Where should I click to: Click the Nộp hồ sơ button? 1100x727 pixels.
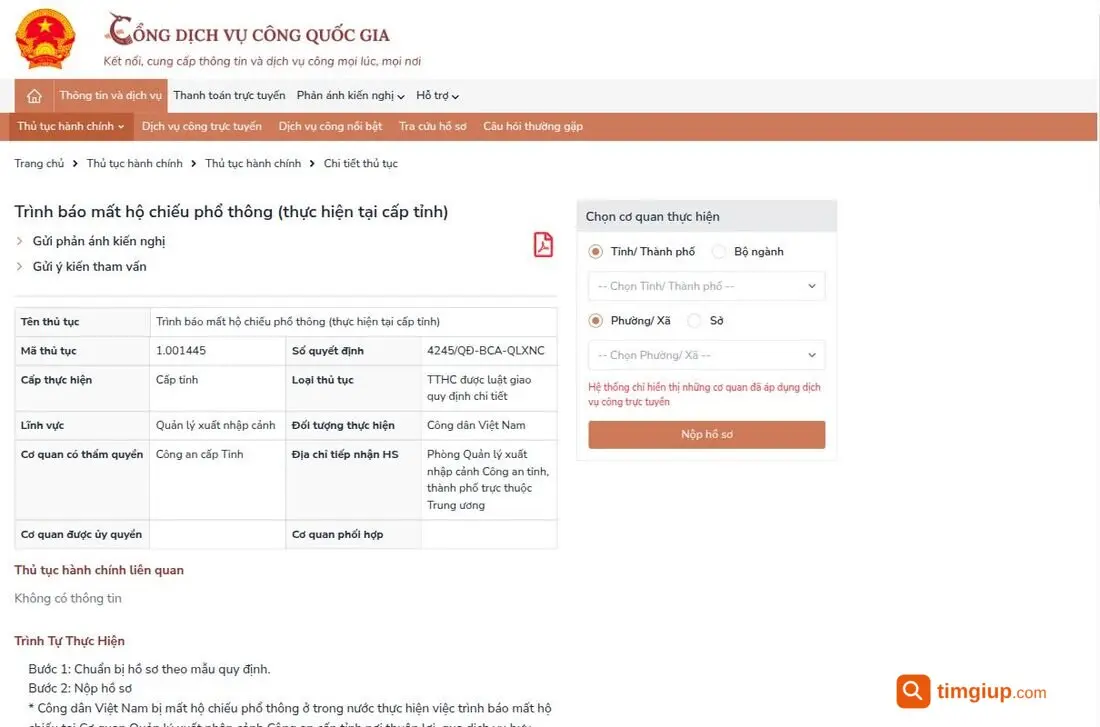(x=706, y=434)
